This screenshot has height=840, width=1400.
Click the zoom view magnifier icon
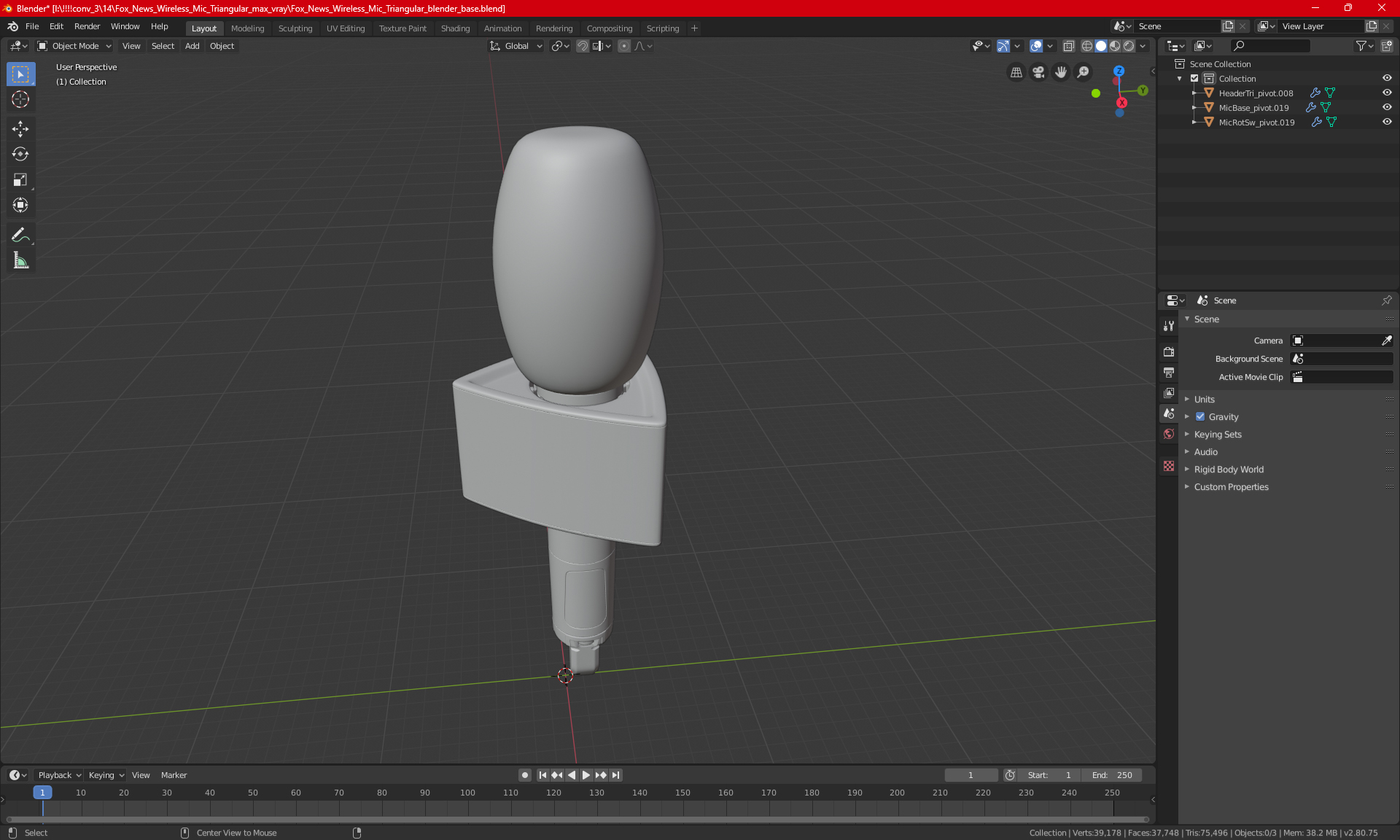(x=1084, y=72)
